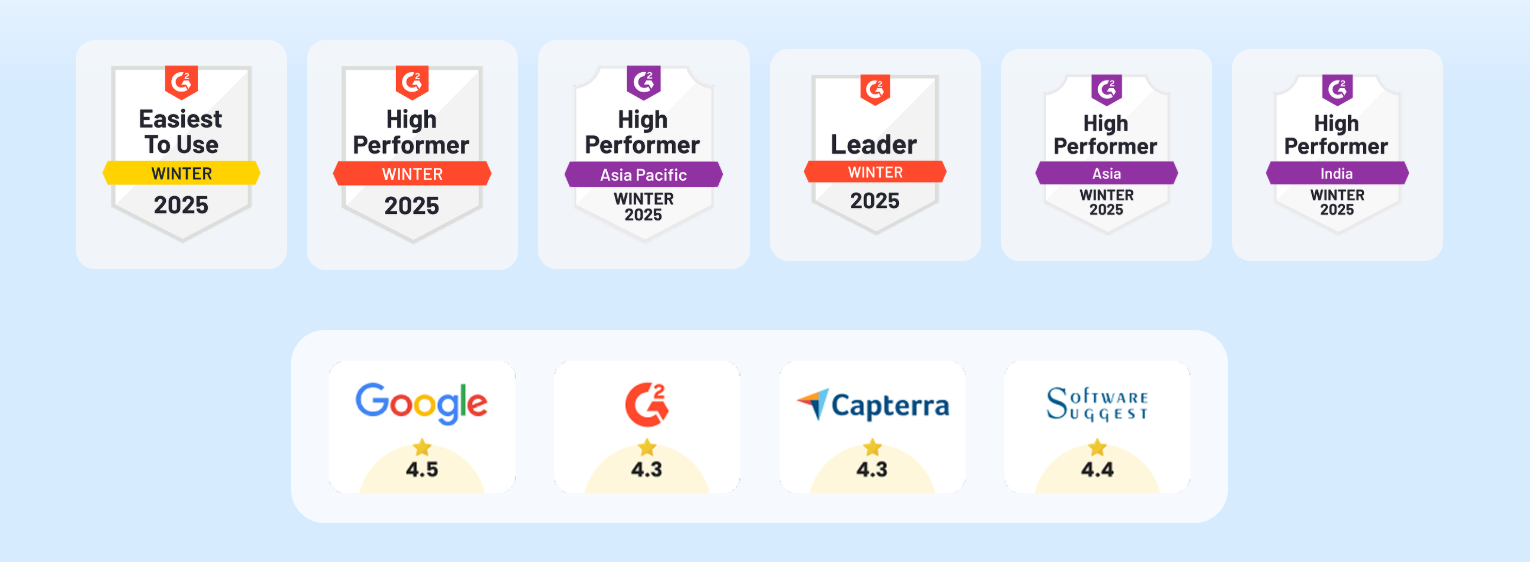This screenshot has width=1530, height=562.
Task: Select the Software Suggest logo
Action: pos(1097,404)
